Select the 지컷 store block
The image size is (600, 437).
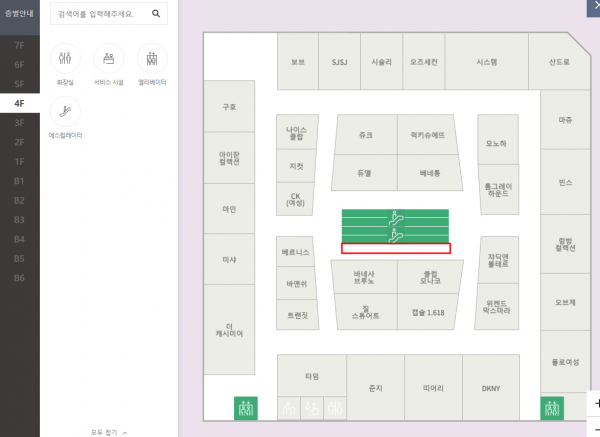pyautogui.click(x=296, y=166)
